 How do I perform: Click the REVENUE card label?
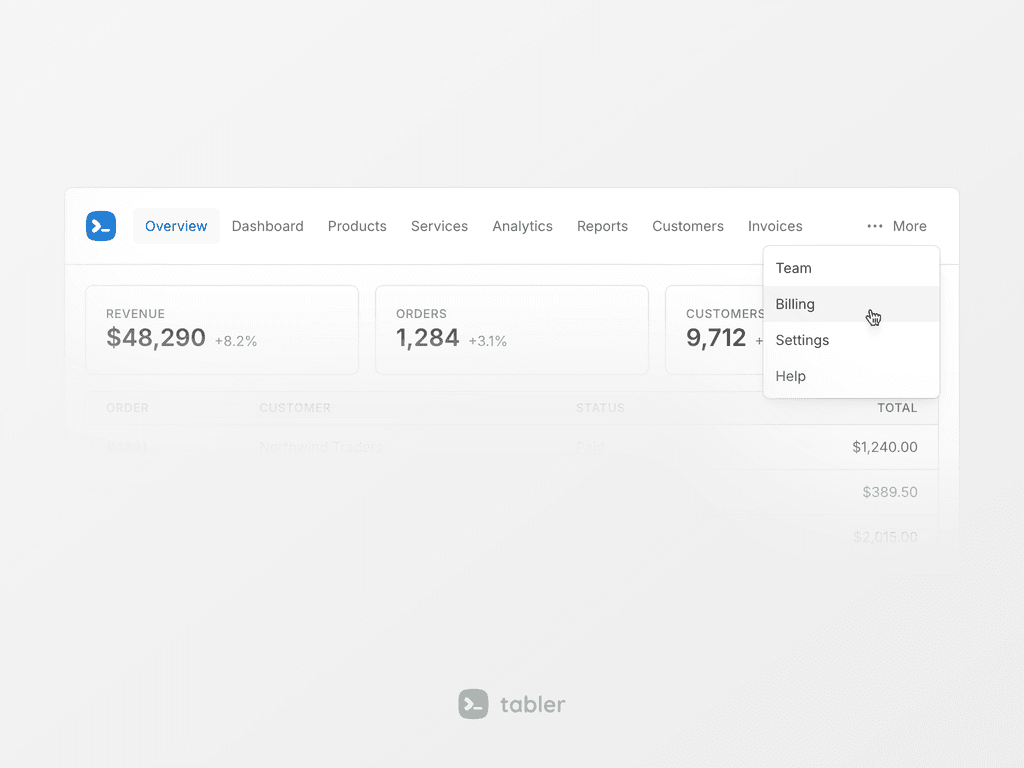point(135,313)
